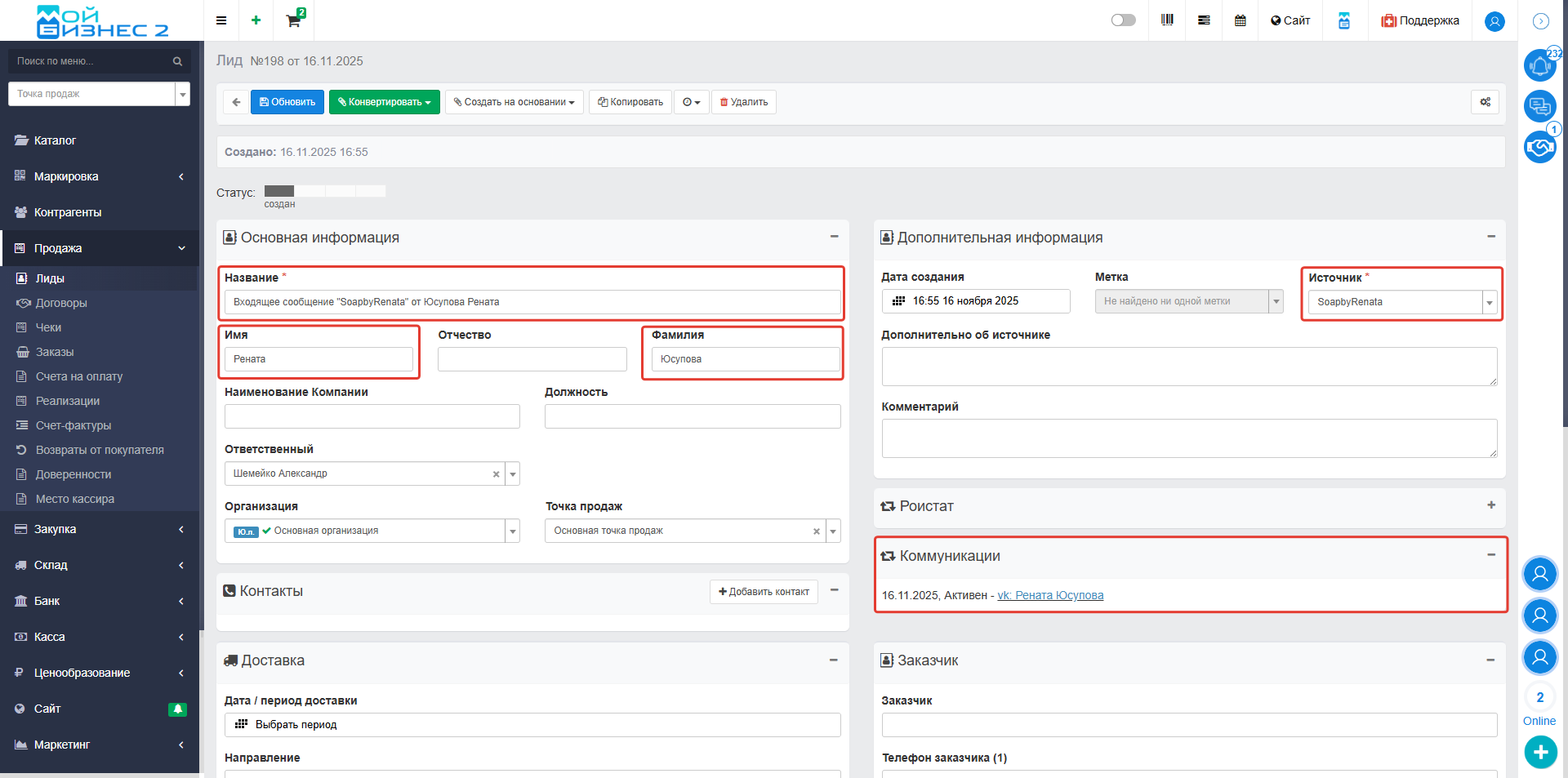Collapse the Основная информация panel
Image resolution: width=1568 pixels, height=778 pixels.
834,237
